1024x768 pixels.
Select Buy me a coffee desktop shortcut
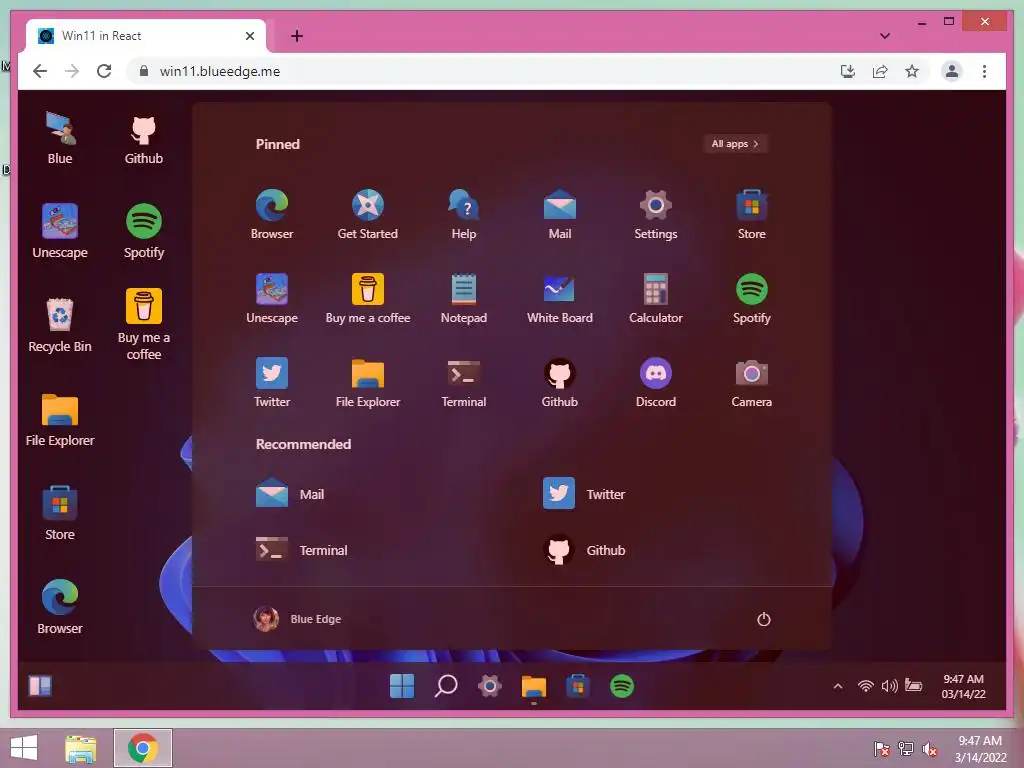click(x=144, y=325)
